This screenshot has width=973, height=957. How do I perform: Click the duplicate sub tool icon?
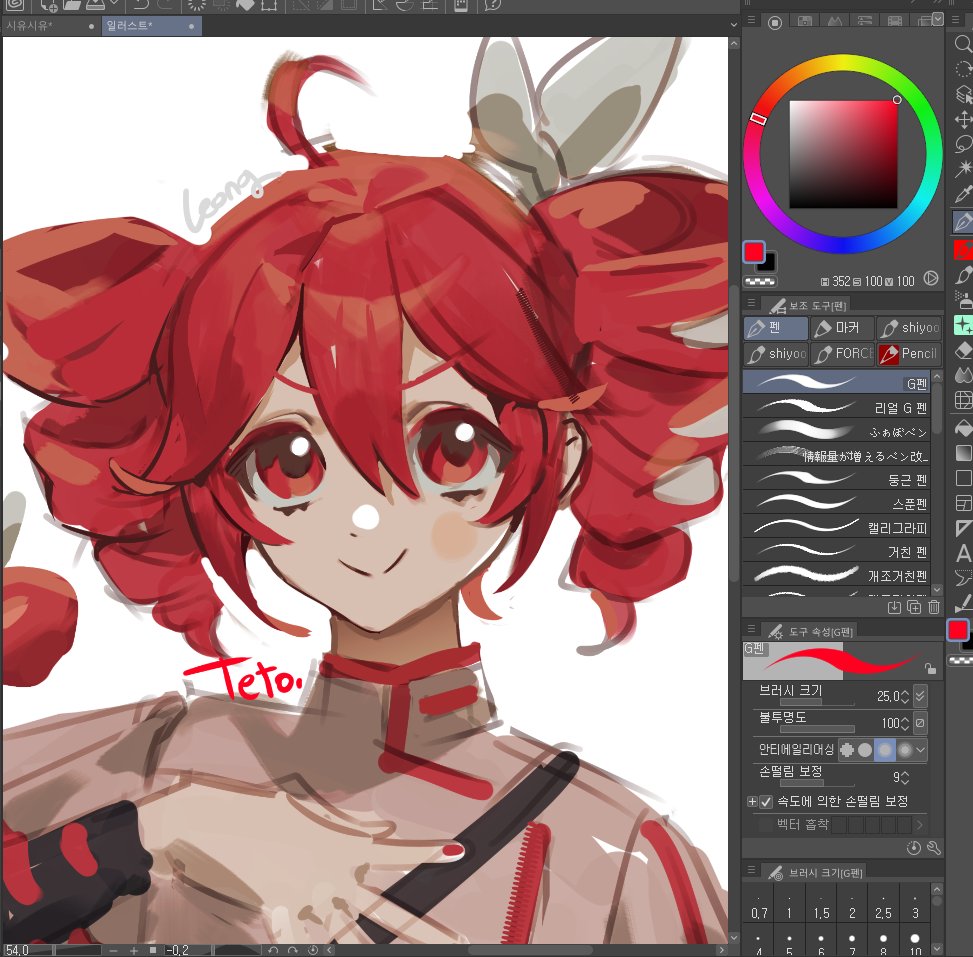point(914,607)
